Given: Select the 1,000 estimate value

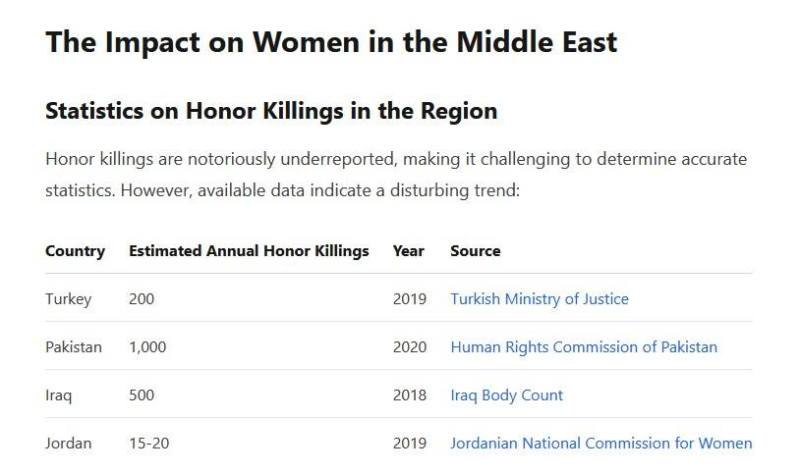Looking at the screenshot, I should coord(147,347).
